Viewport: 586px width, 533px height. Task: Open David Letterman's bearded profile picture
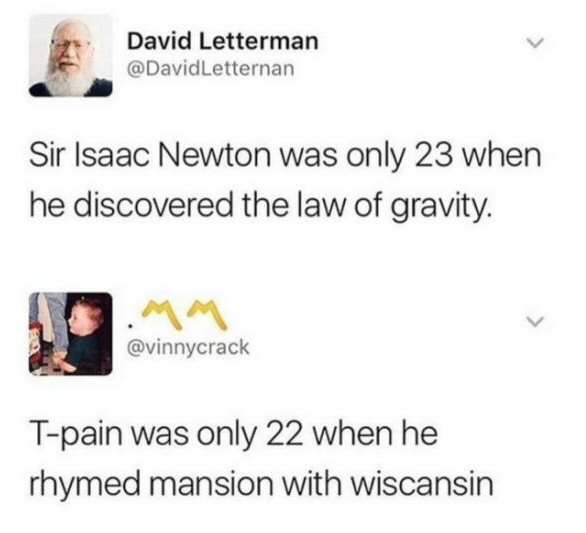(x=71, y=55)
